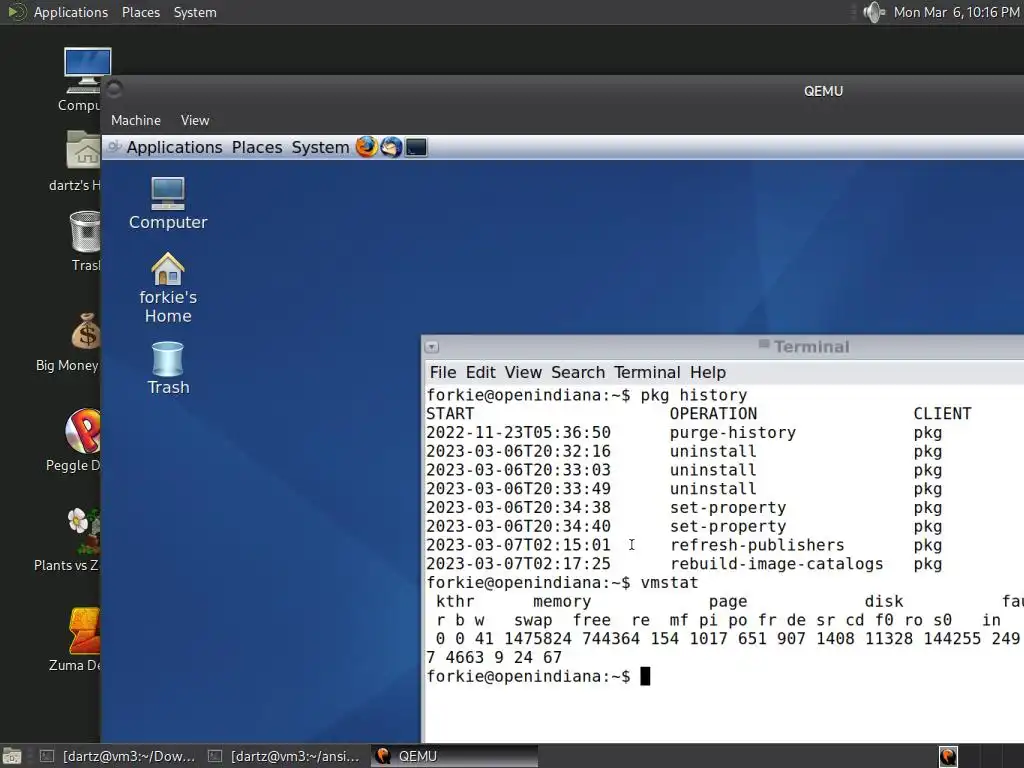
Task: Click the 2023-03-06T20:32:16 timestamp
Action: click(x=519, y=451)
